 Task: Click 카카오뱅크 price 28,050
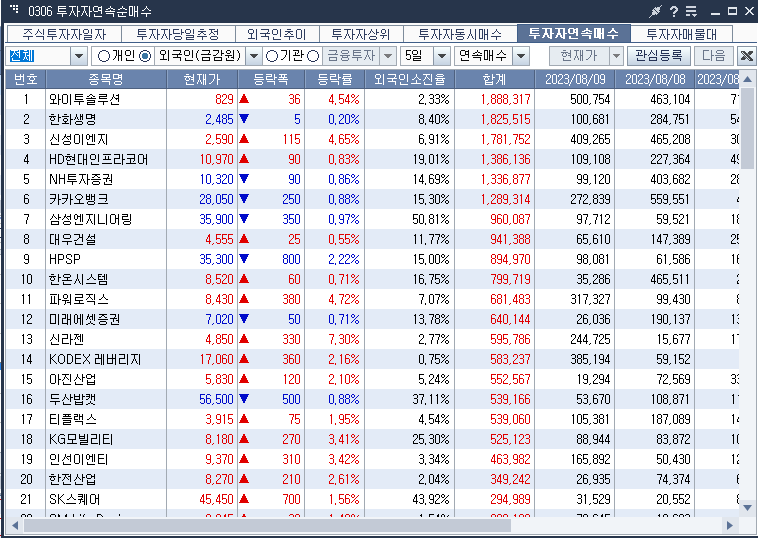(217, 200)
